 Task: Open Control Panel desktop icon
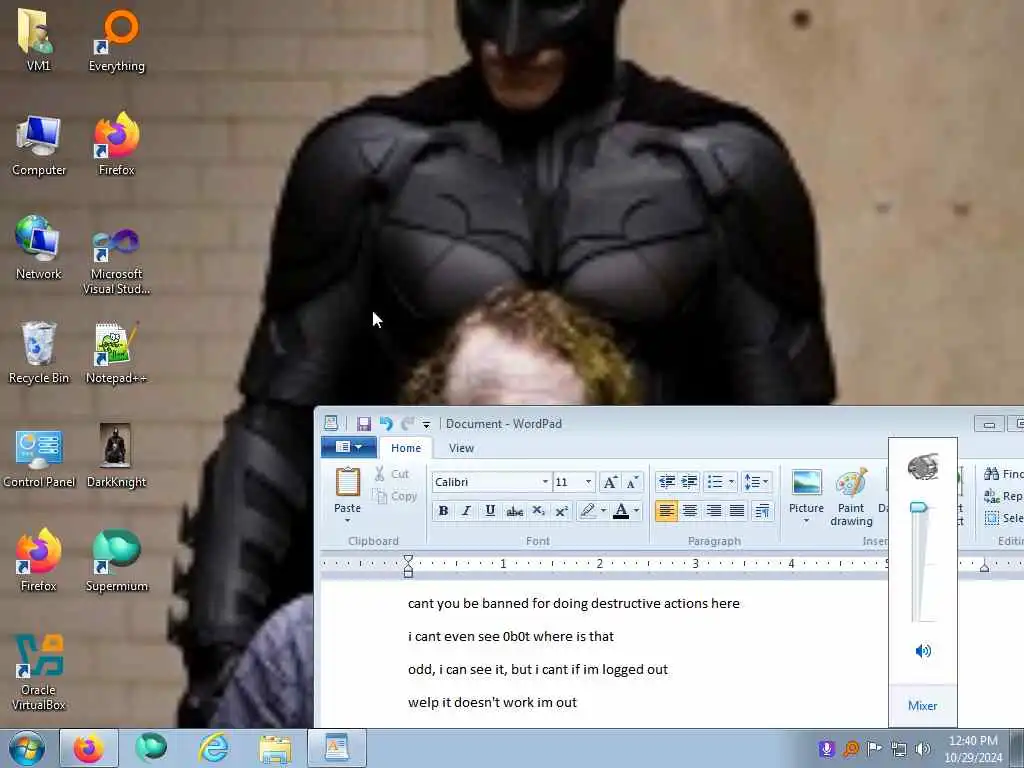pyautogui.click(x=39, y=457)
